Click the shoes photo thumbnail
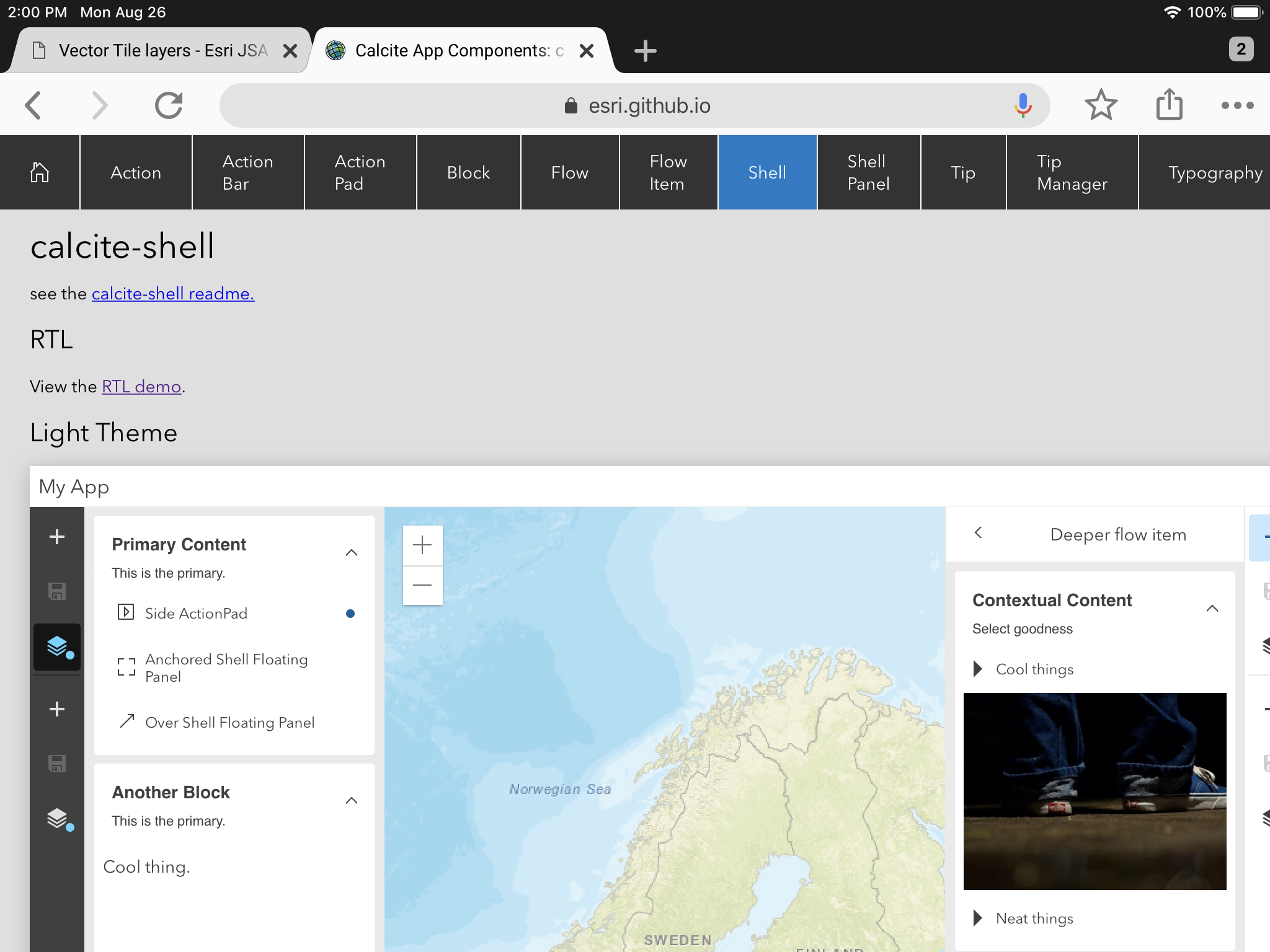1270x952 pixels. tap(1095, 791)
